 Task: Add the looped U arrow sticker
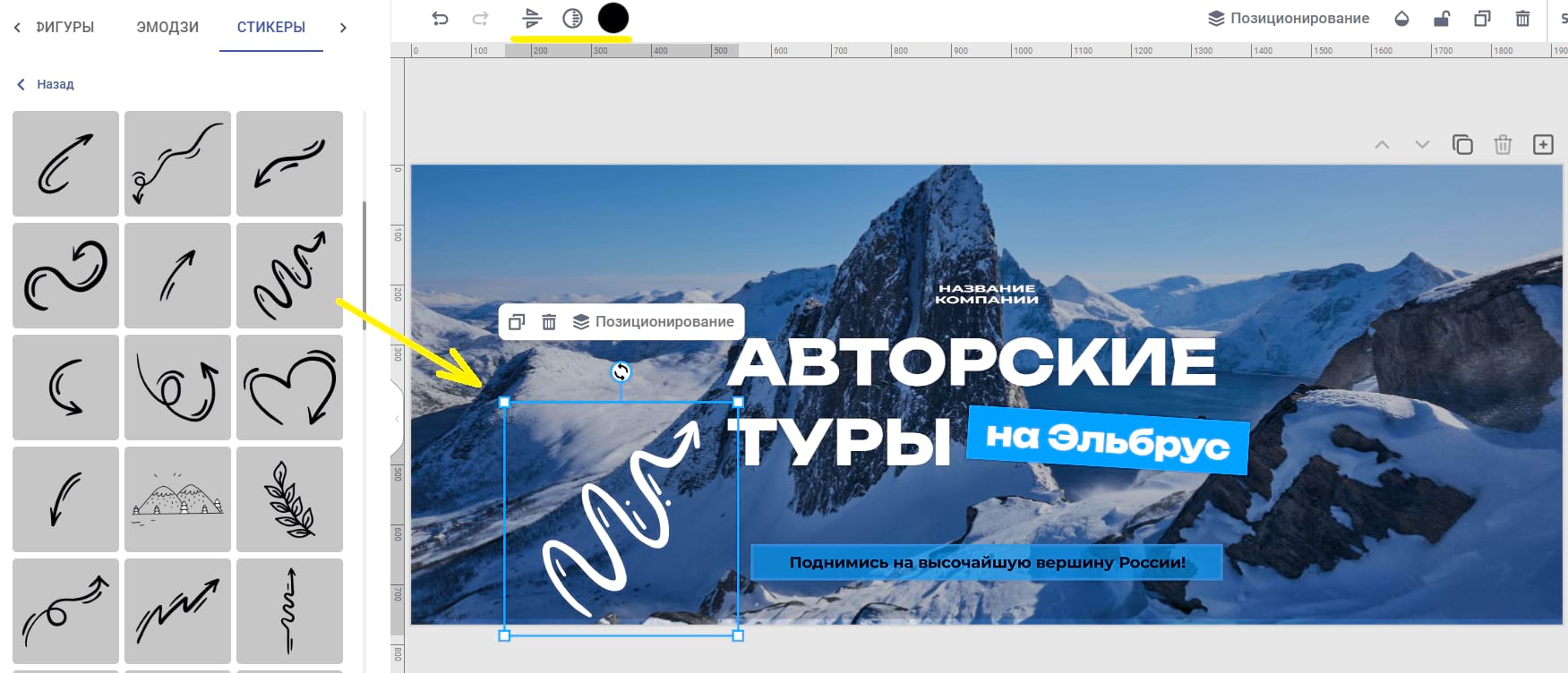177,388
